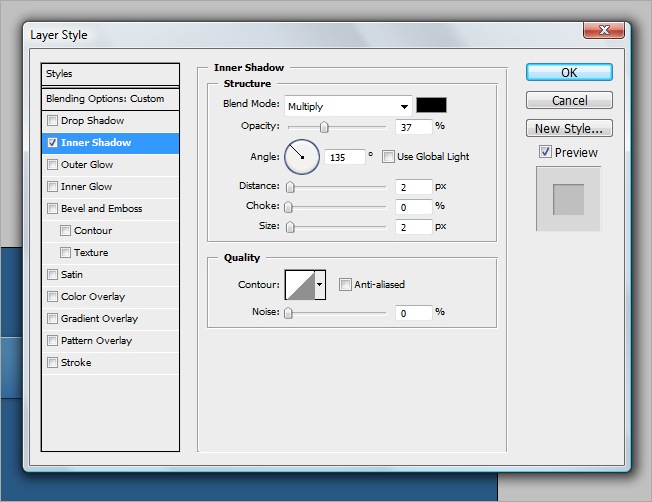Tick the Pattern Overlay checkbox
The height and width of the screenshot is (502, 652).
click(x=52, y=341)
